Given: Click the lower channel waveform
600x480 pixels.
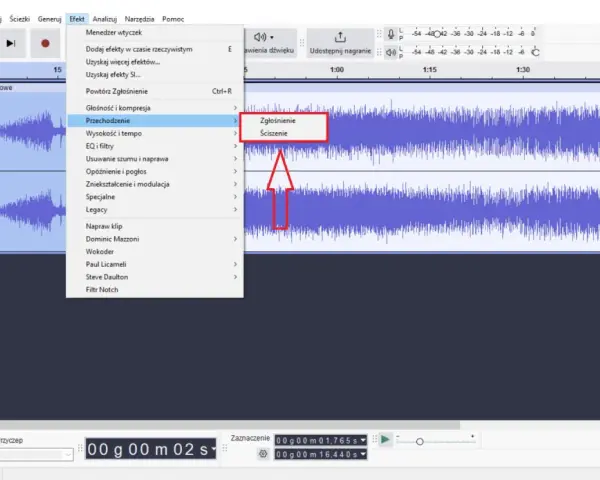Looking at the screenshot, I should click(421, 212).
